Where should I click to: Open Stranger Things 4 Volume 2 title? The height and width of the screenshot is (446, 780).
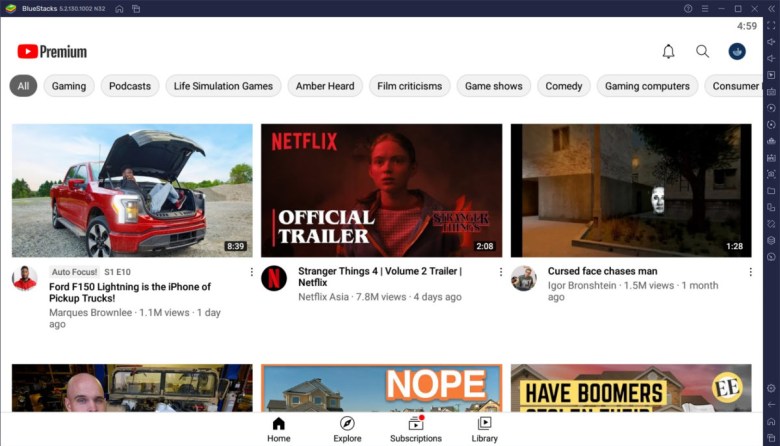(380, 276)
